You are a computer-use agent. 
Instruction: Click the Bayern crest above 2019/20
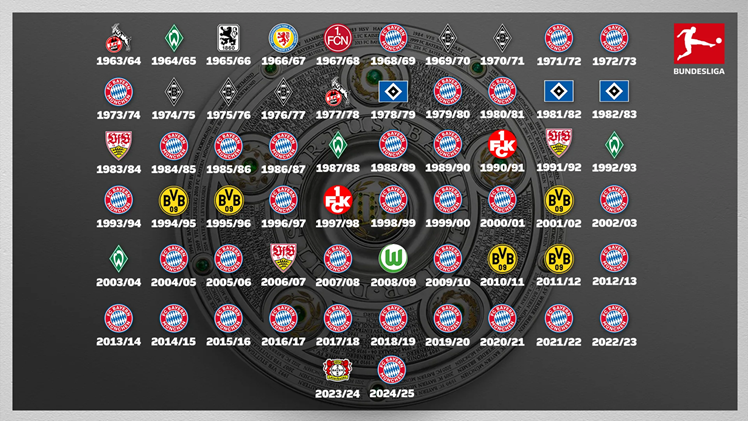[x=447, y=318]
